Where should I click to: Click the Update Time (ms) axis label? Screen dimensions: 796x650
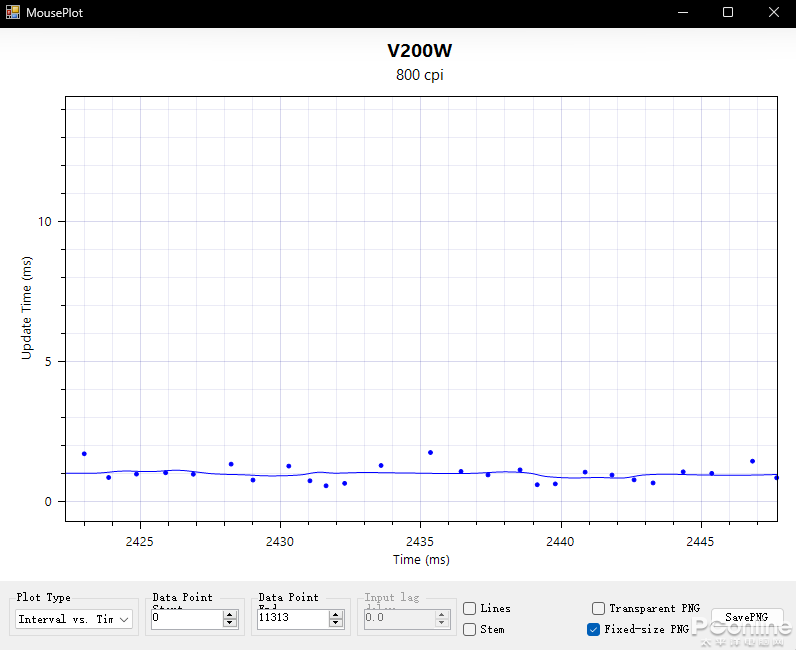(26, 308)
